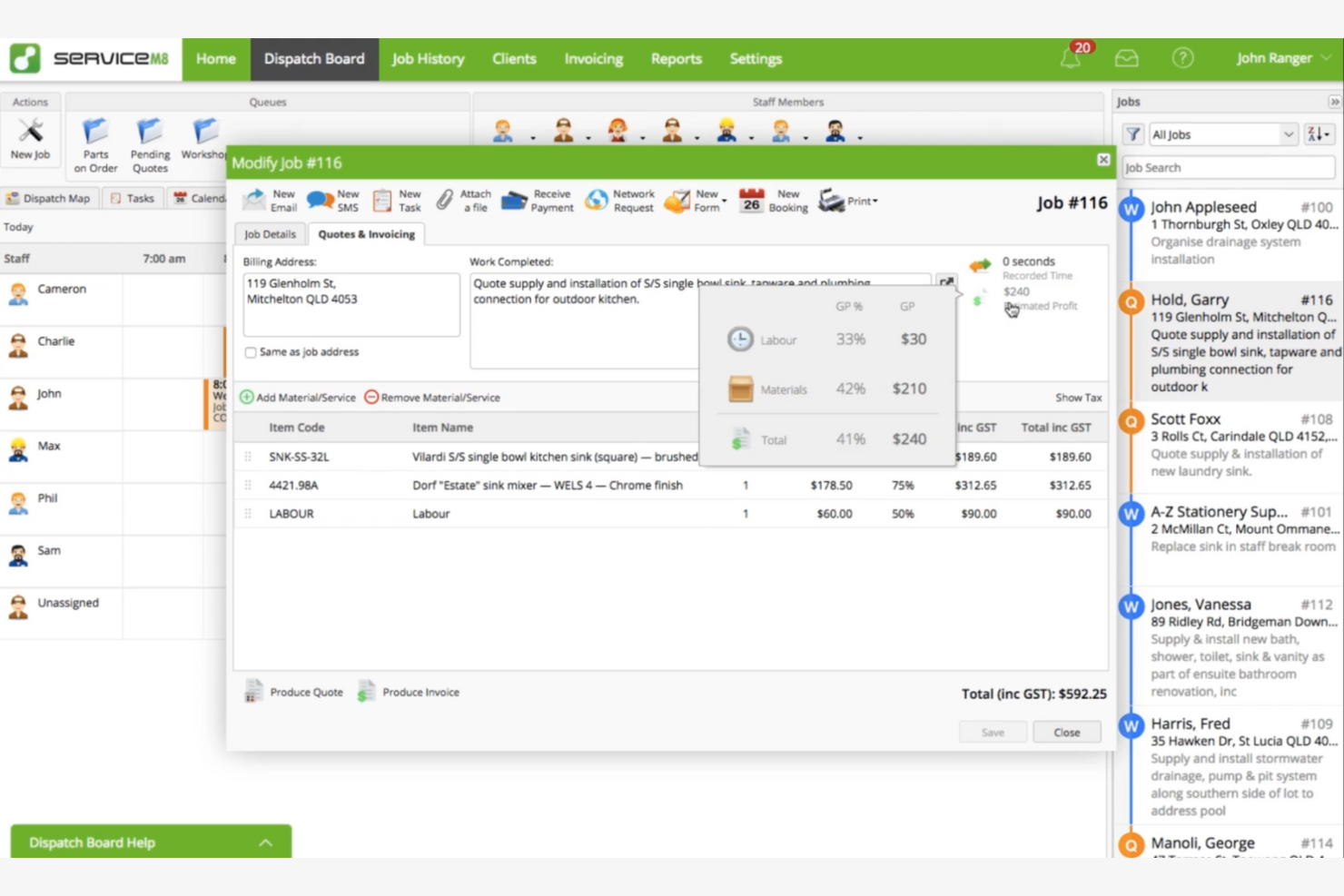Open notifications via the bell icon
Screen dimensions: 1344x896
[x=1070, y=57]
